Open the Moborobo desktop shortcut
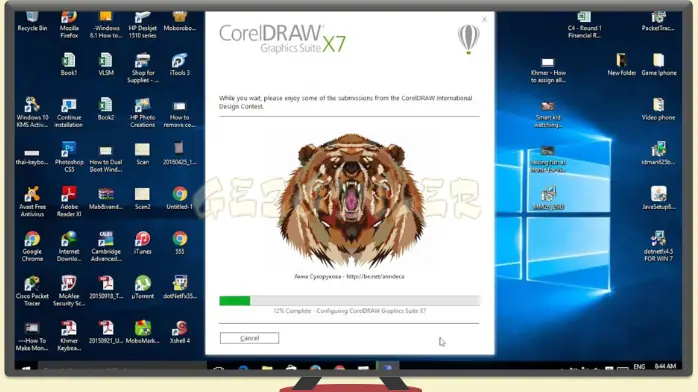Viewport: 698px width, 392px height. tap(179, 21)
